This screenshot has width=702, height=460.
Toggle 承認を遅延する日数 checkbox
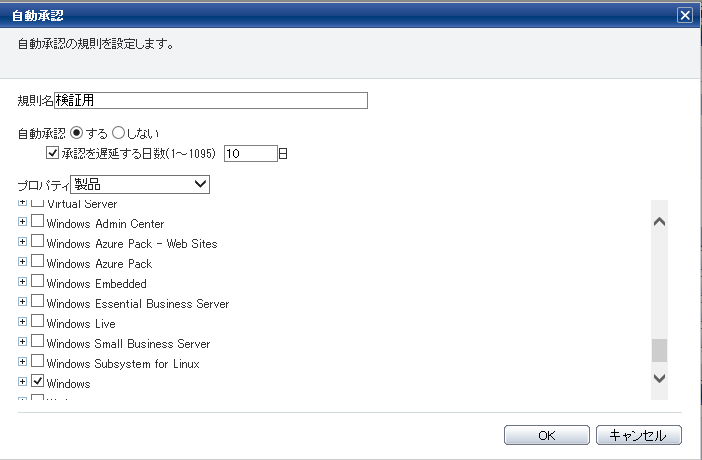tap(54, 153)
